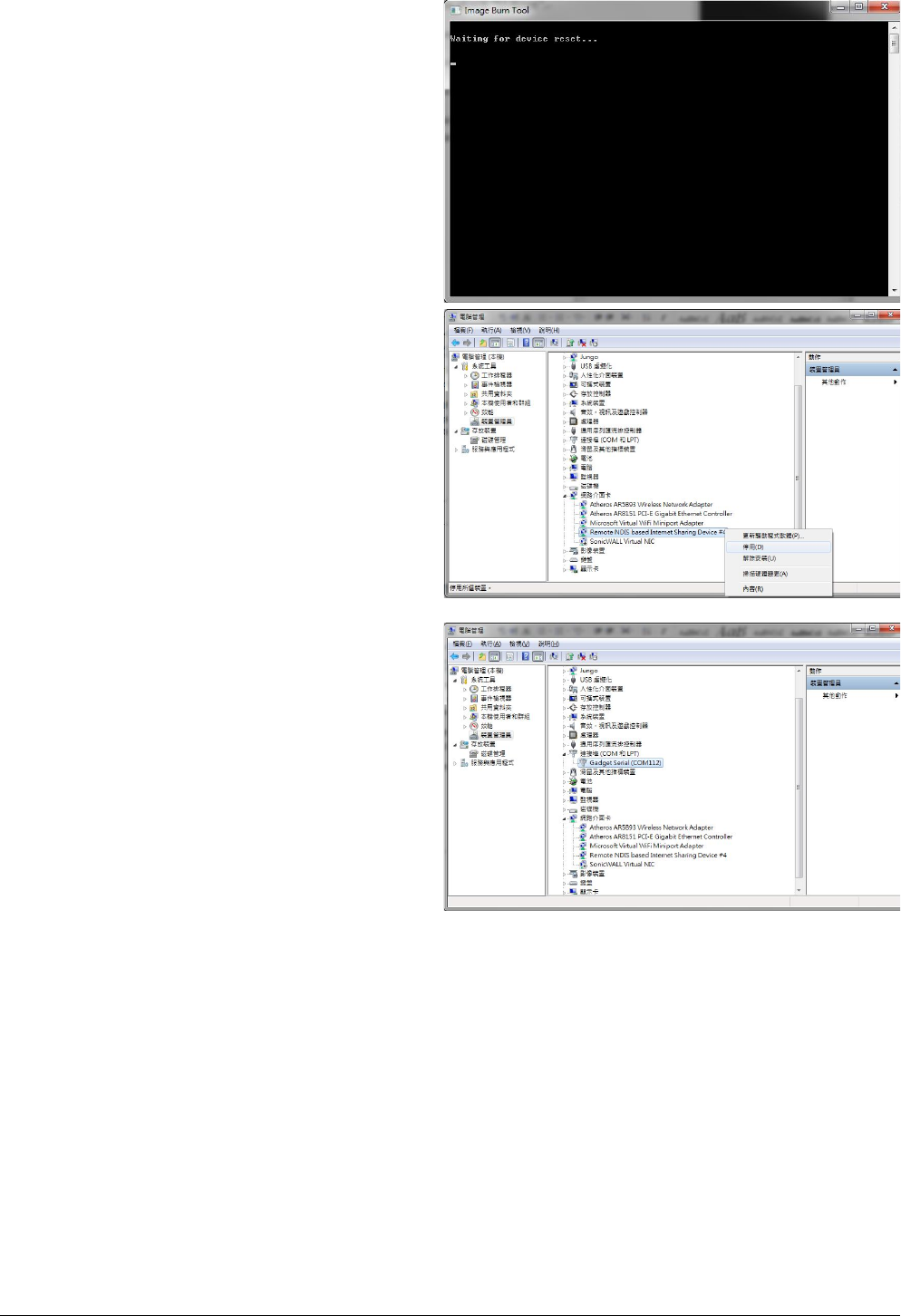
Task: Click red-X uninstall toolbar icon in context-menu window
Action: coord(582,343)
